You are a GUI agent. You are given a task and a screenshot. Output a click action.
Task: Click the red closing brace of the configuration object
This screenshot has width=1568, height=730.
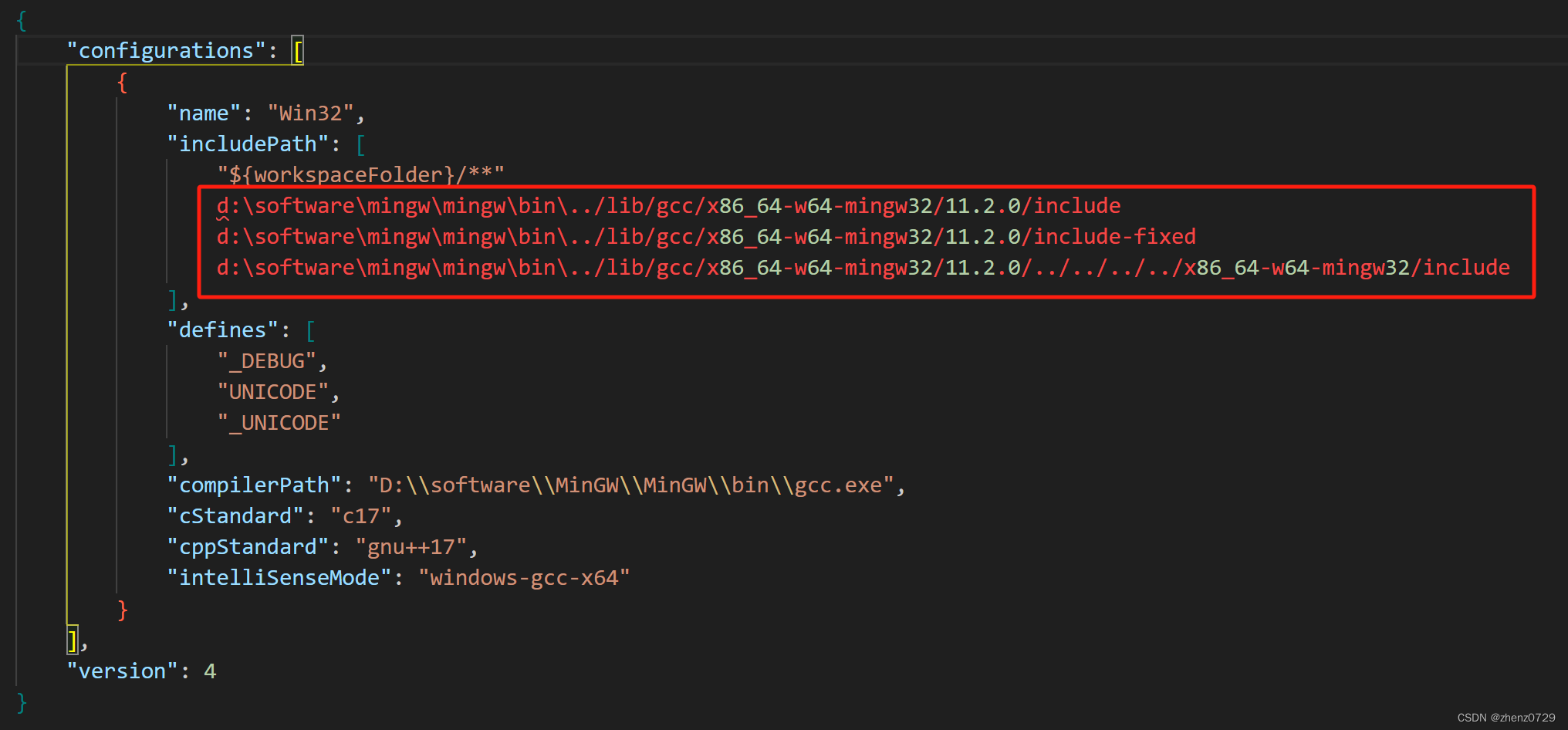point(123,610)
